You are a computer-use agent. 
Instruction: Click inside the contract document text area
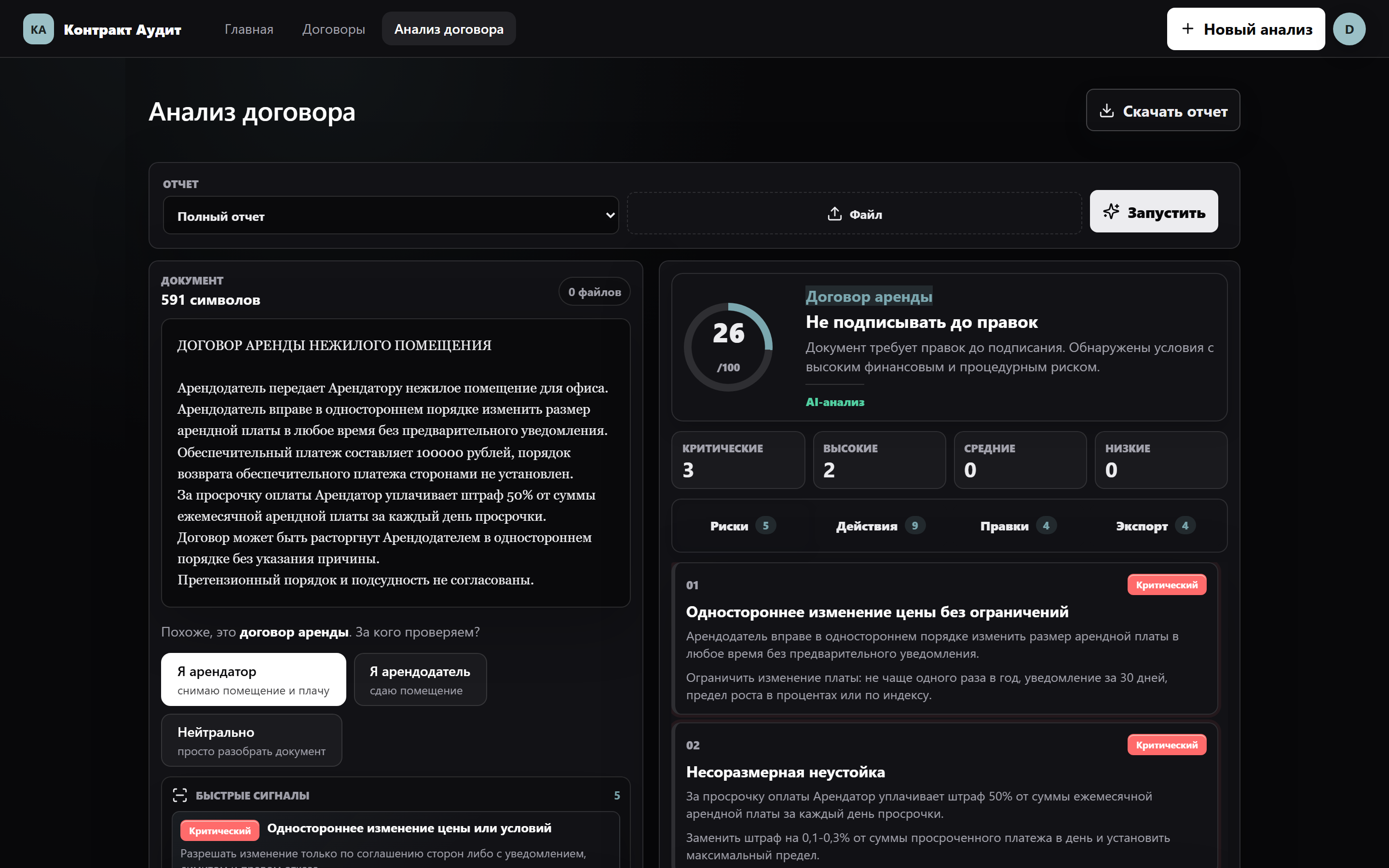395,463
